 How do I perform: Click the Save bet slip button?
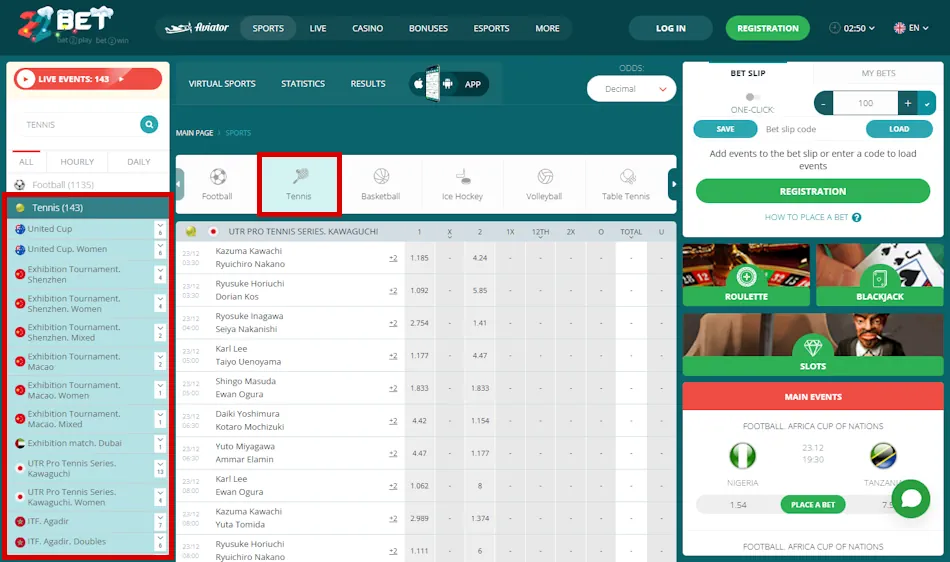725,129
